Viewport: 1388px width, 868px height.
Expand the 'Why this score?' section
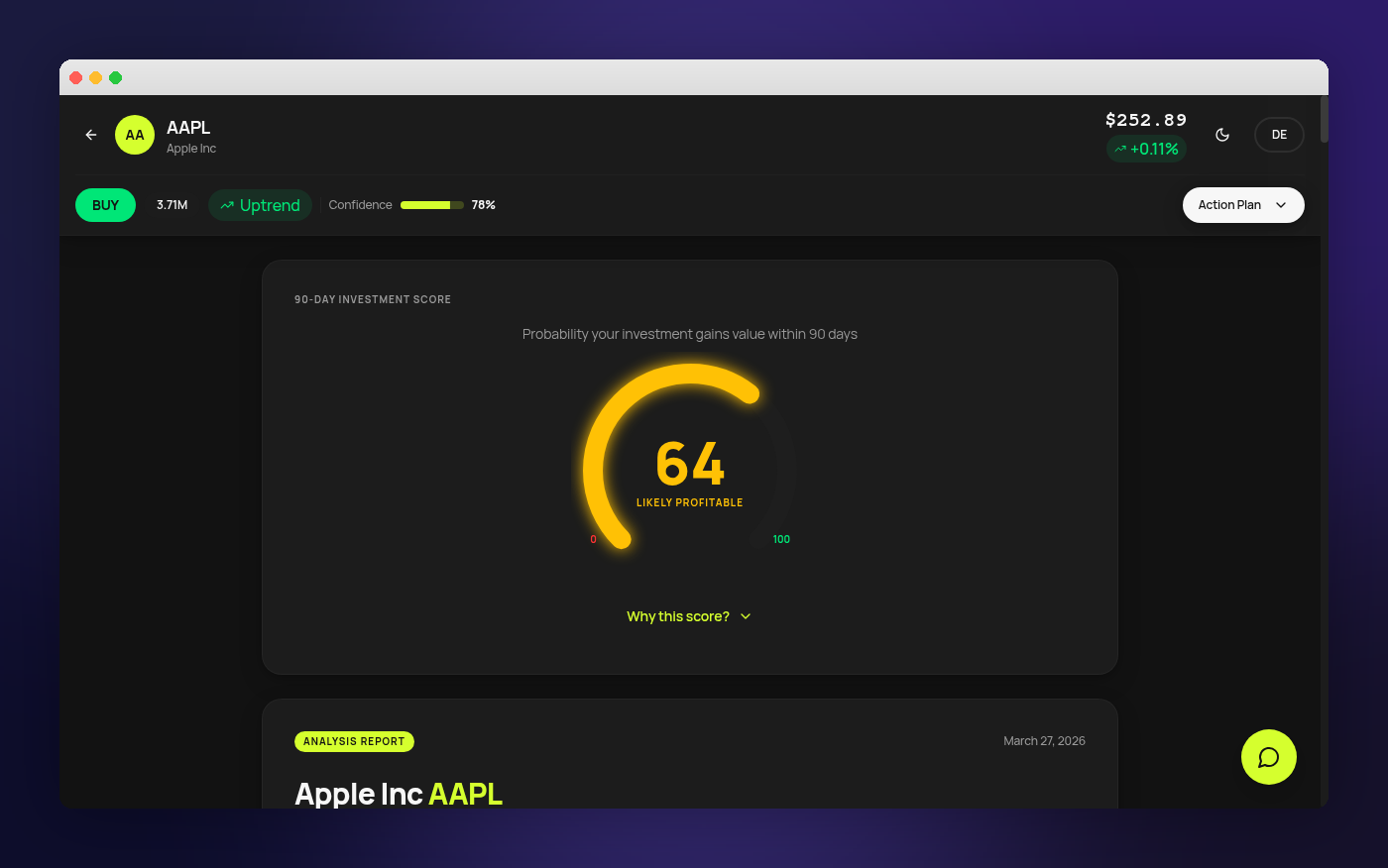(689, 616)
